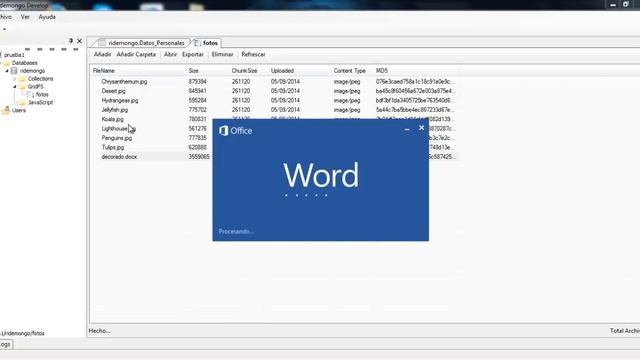Select JavaScript label in tree

[40, 102]
